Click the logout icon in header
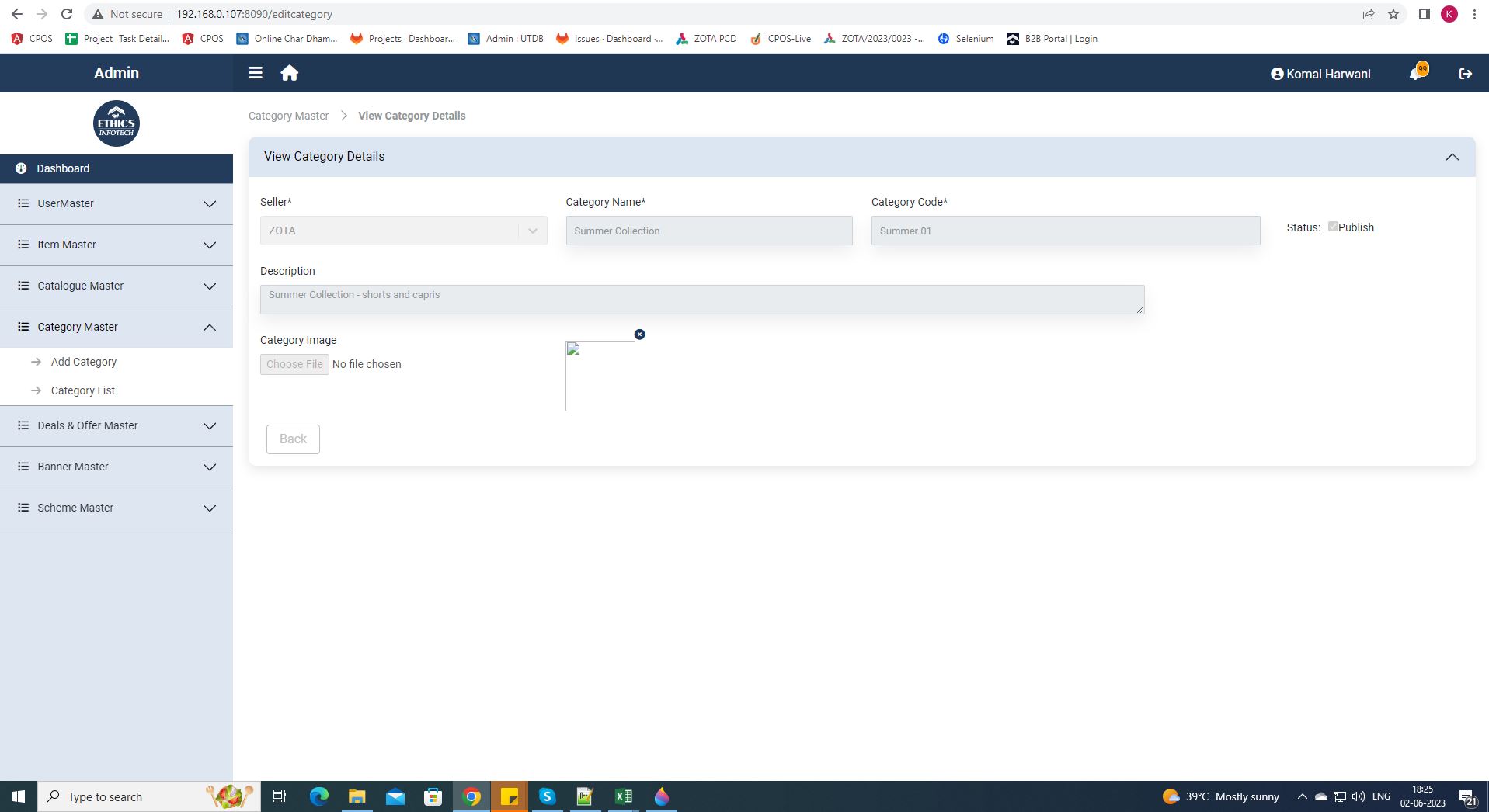 click(1465, 74)
